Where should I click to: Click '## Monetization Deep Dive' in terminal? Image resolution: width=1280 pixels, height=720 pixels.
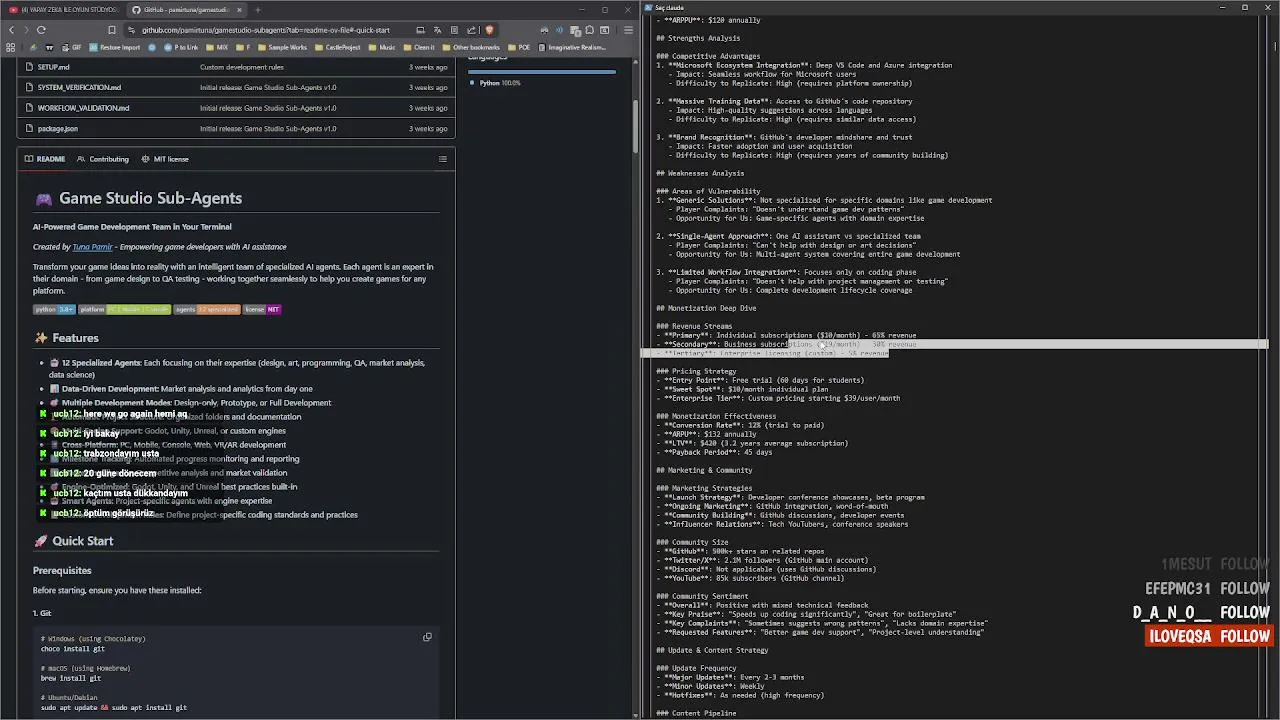(706, 308)
